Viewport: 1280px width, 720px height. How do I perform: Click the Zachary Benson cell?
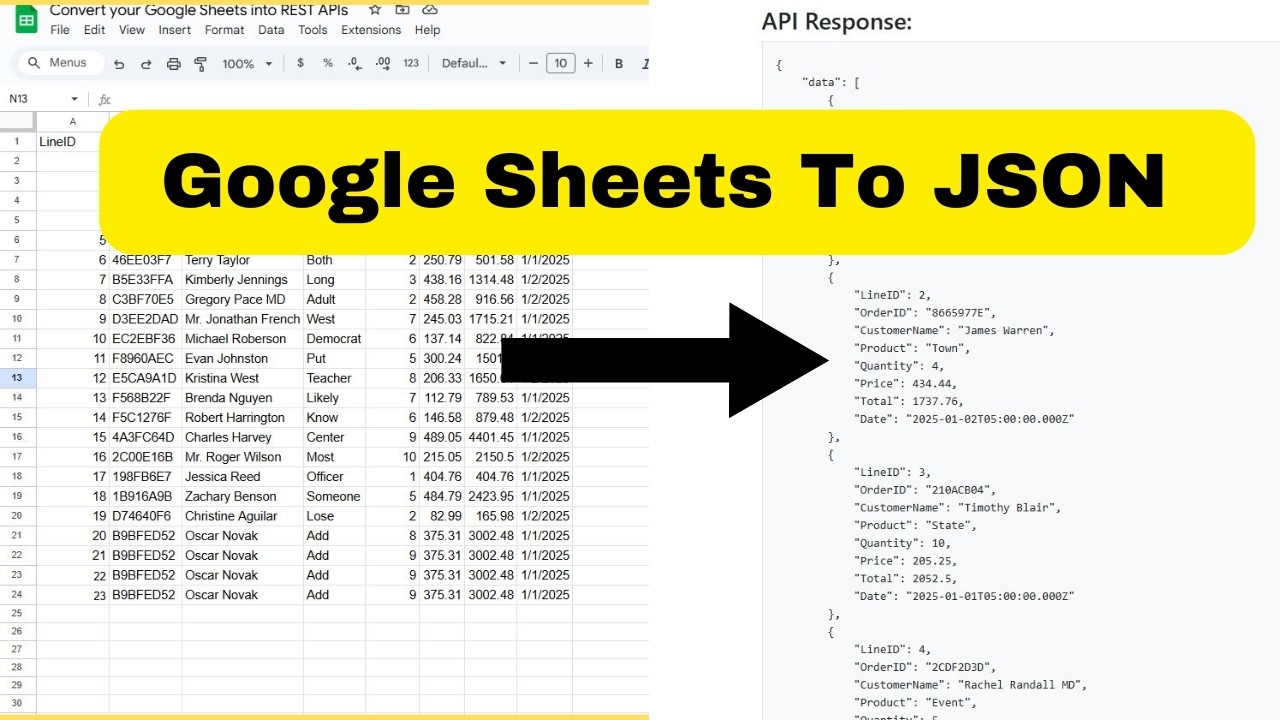click(x=243, y=496)
